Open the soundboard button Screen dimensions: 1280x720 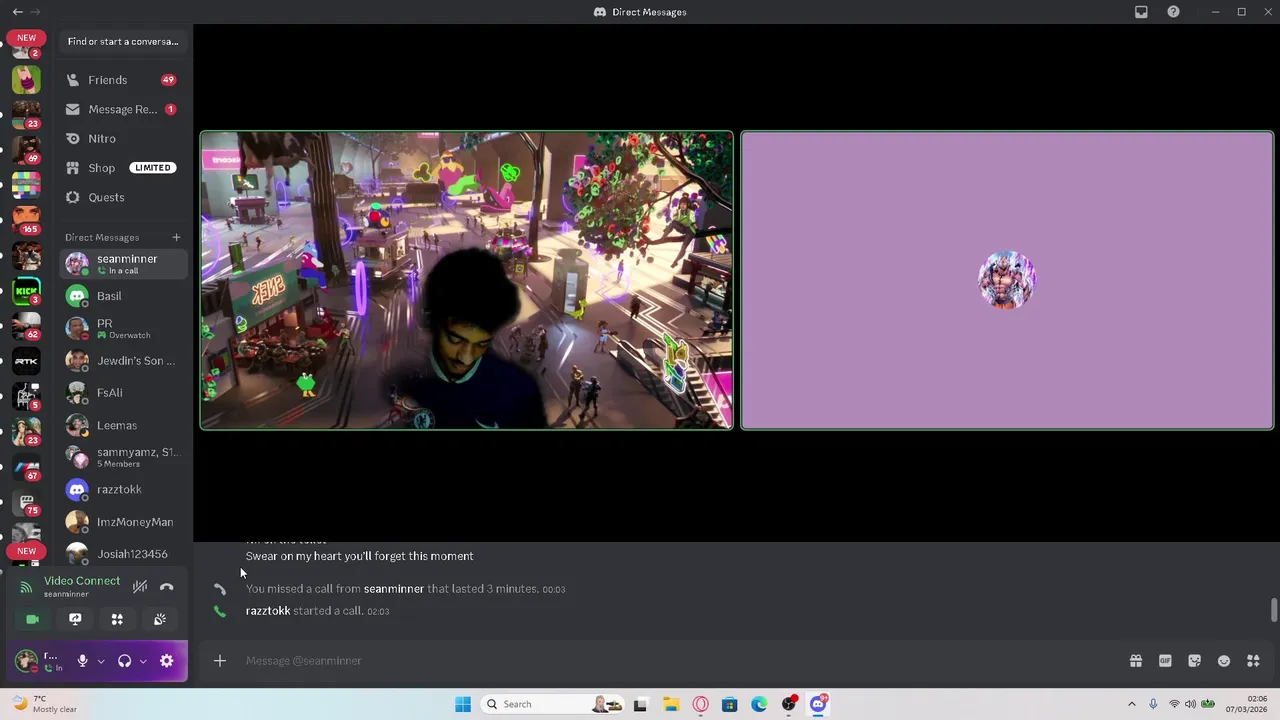(x=159, y=619)
